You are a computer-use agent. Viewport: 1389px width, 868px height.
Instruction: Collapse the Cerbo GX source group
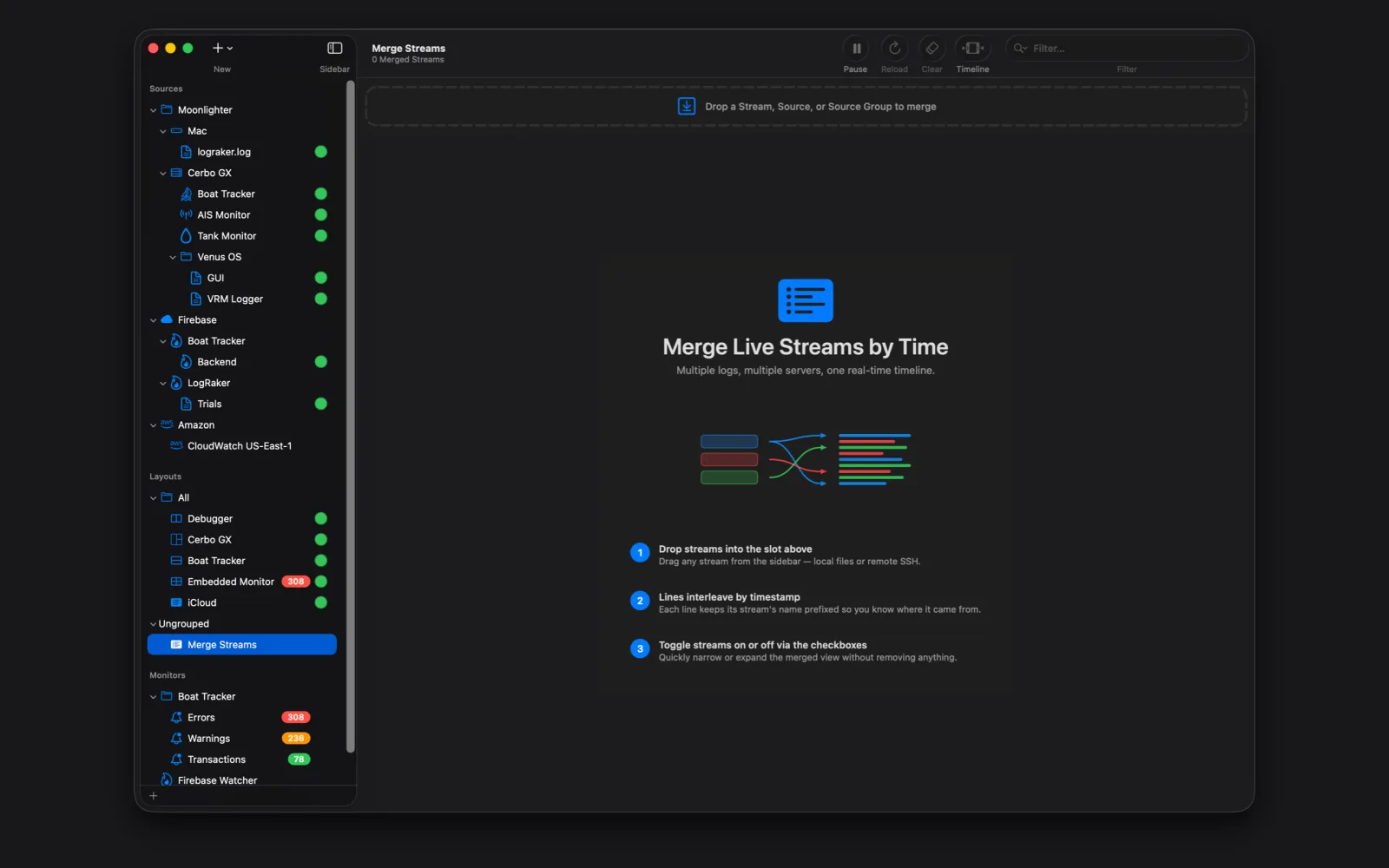coord(163,174)
